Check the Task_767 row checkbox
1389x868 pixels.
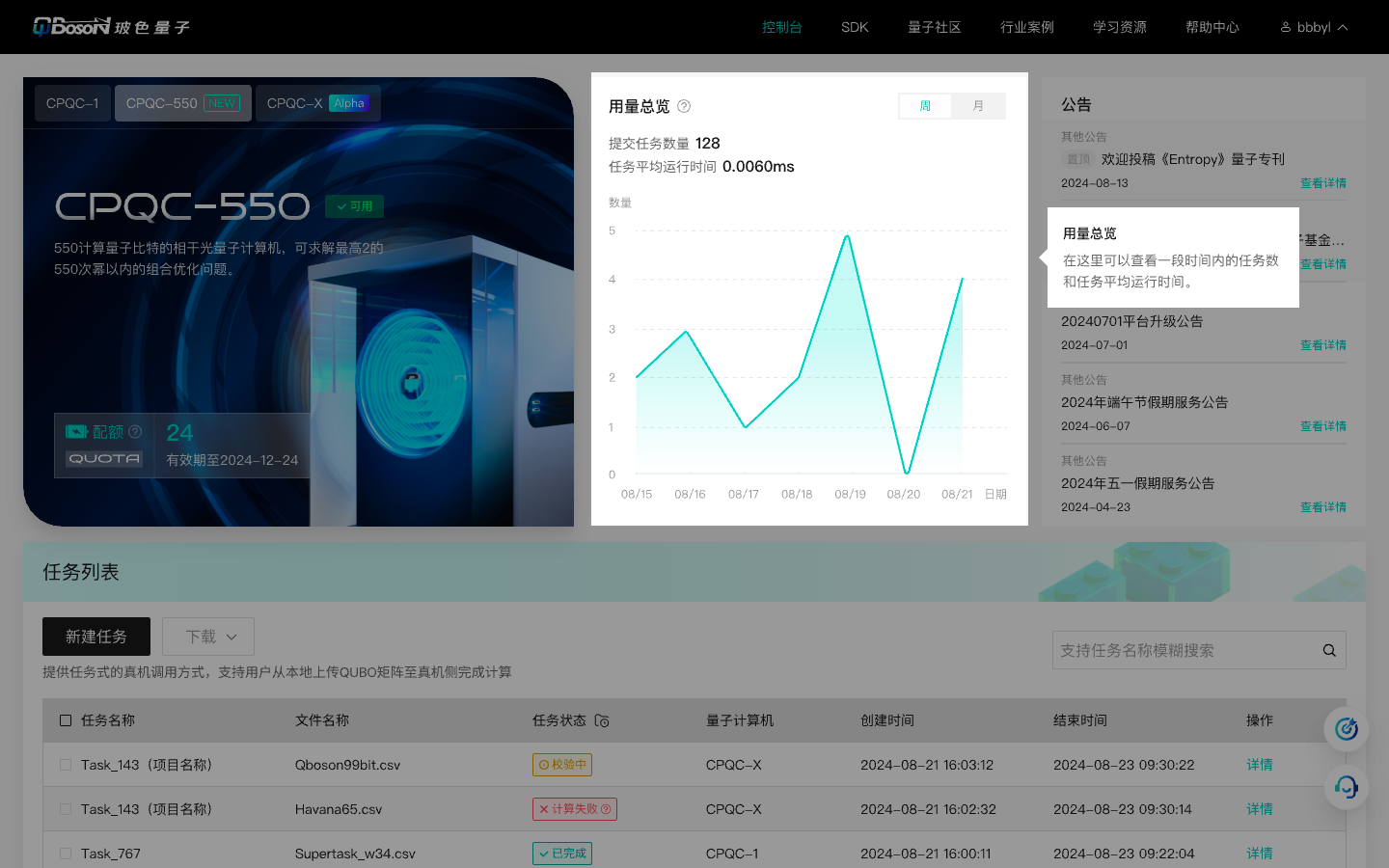click(66, 854)
